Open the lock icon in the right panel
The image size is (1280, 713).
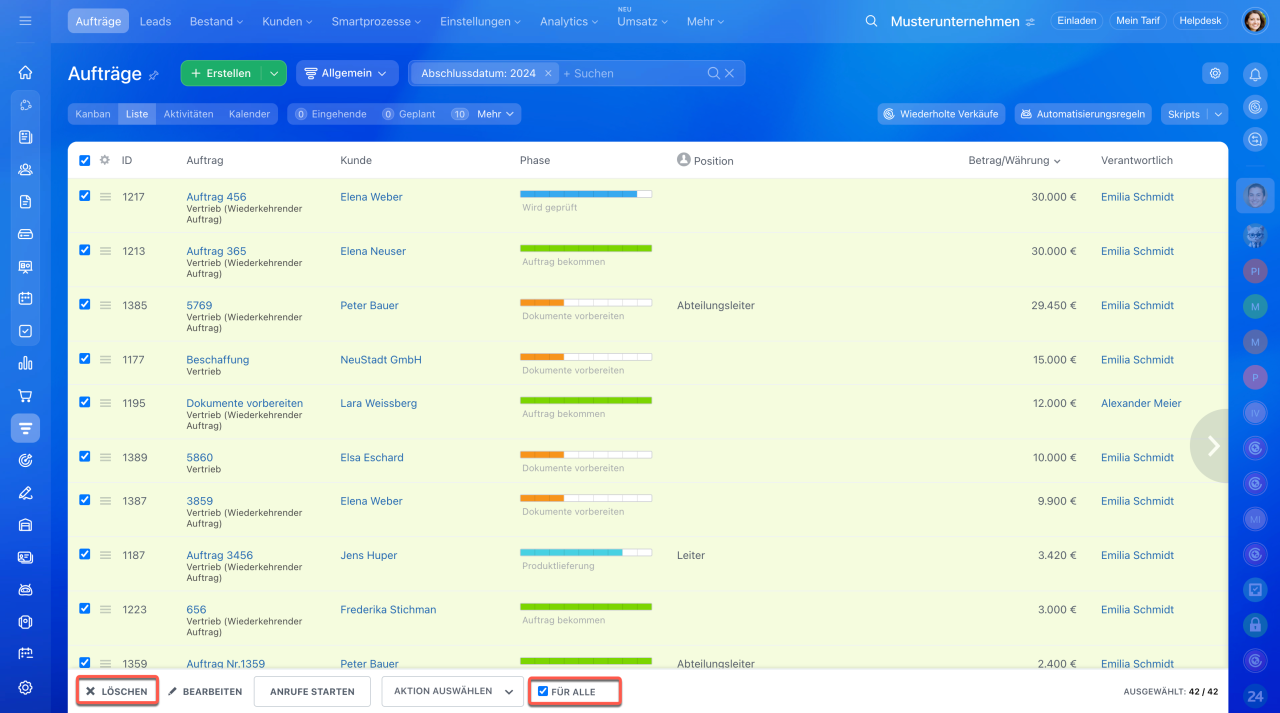point(1255,625)
